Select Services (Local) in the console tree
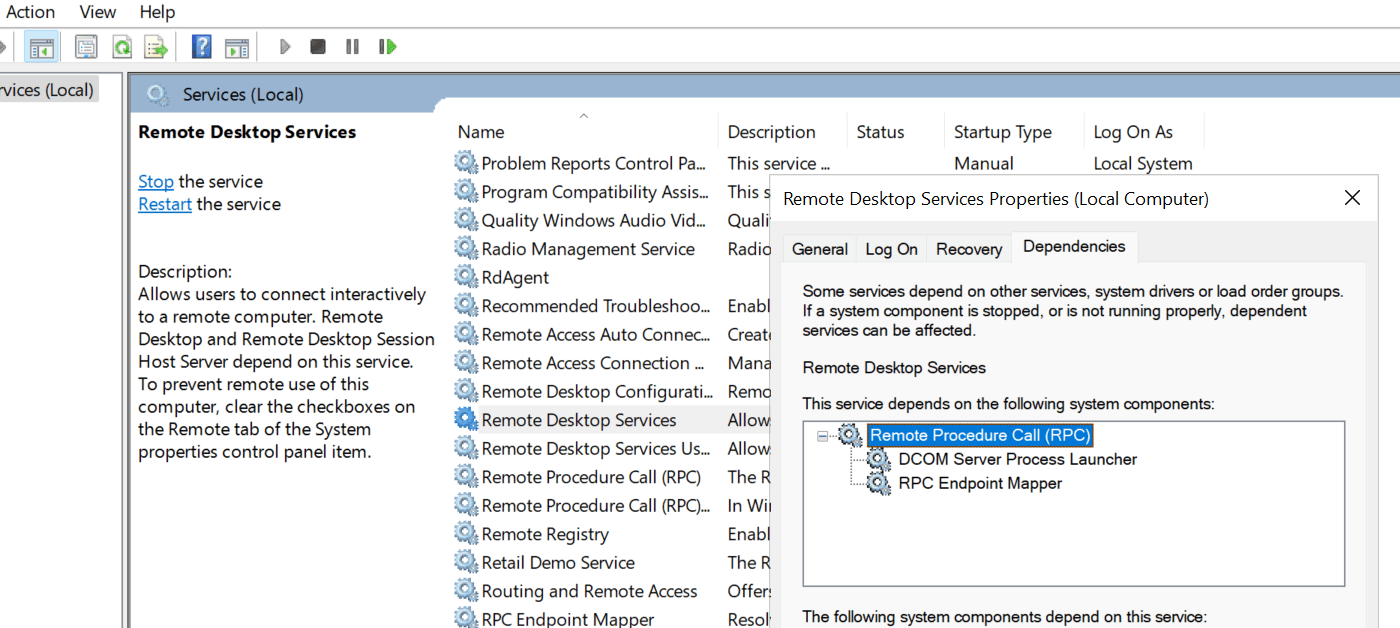This screenshot has width=1400, height=628. pos(47,90)
